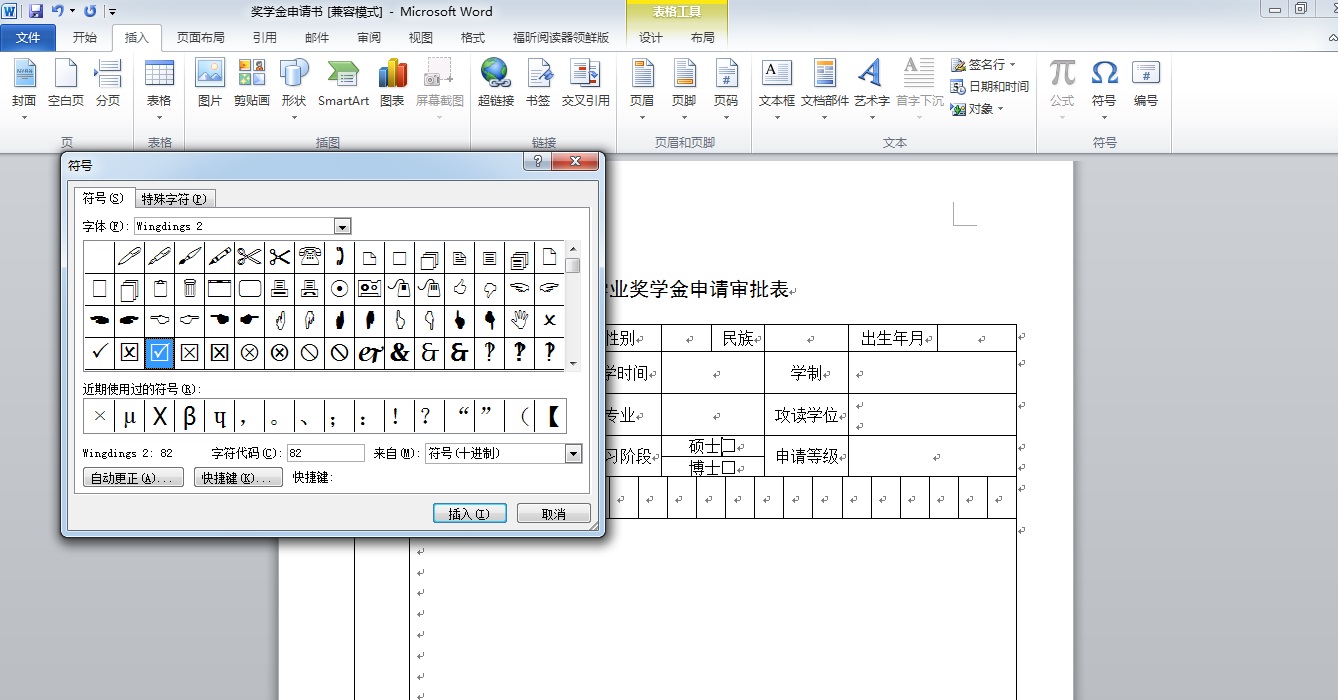This screenshot has height=700, width=1338.
Task: Open the customize quick access toolbar arrow
Action: pyautogui.click(x=112, y=12)
